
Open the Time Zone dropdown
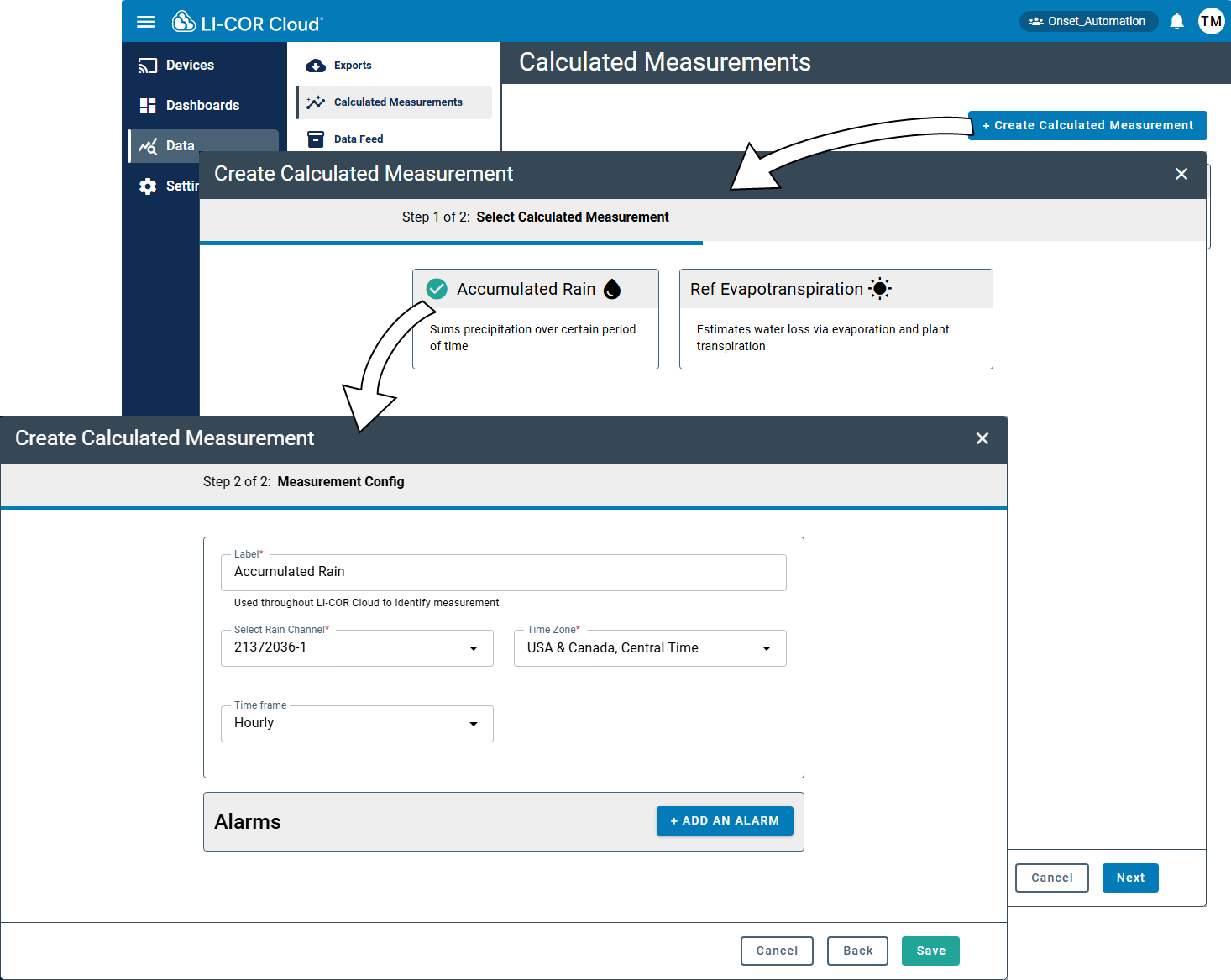click(650, 648)
